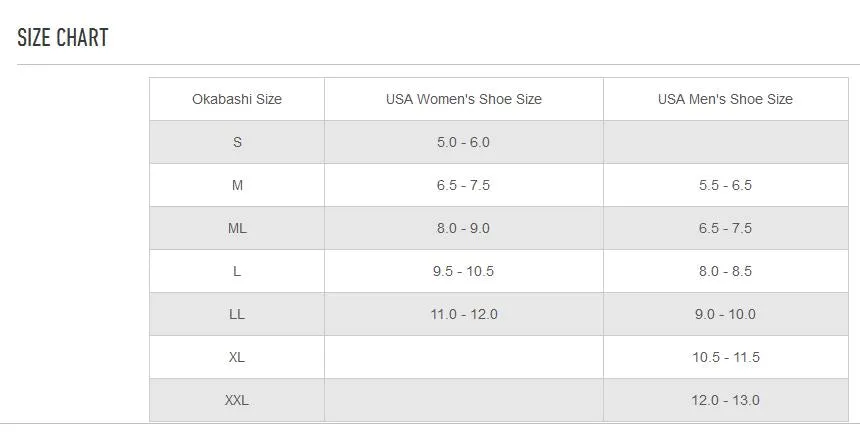Select the USA Men's Shoe Size header
Screen dimensions: 860x446
click(x=725, y=99)
